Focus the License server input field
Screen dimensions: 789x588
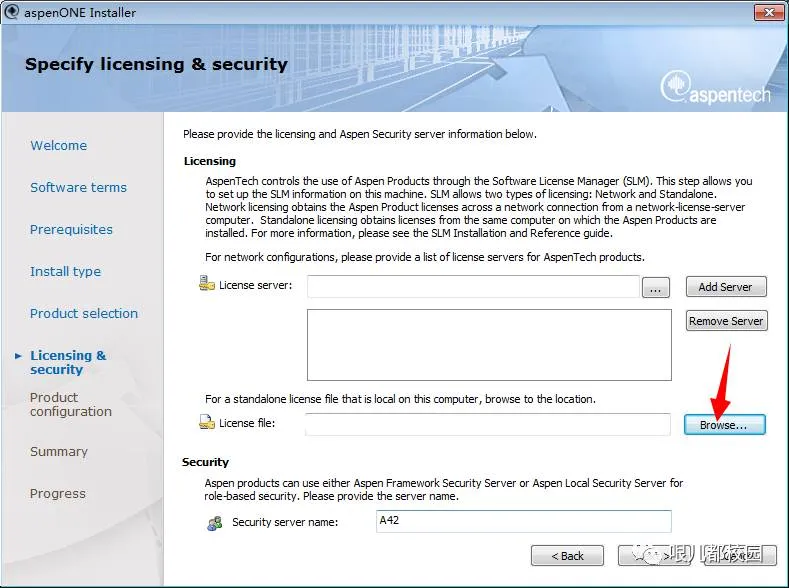coord(473,286)
